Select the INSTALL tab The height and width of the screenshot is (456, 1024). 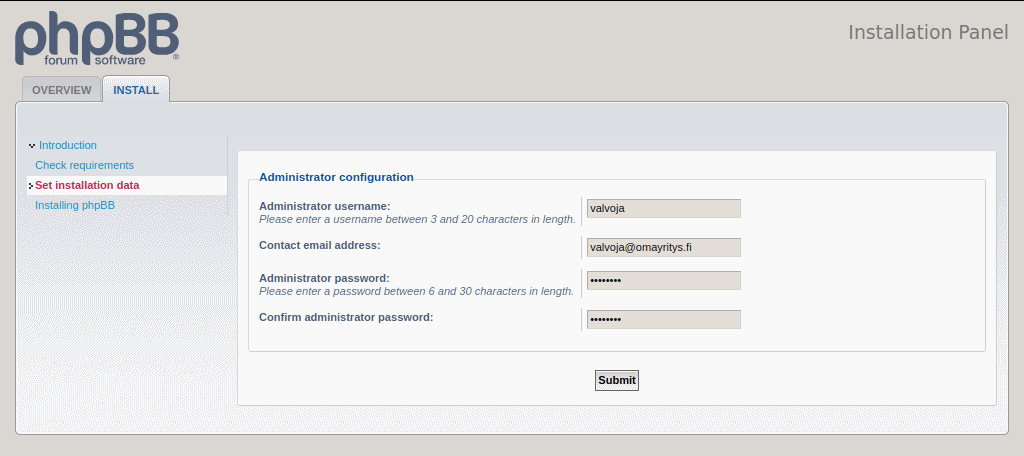tap(136, 90)
